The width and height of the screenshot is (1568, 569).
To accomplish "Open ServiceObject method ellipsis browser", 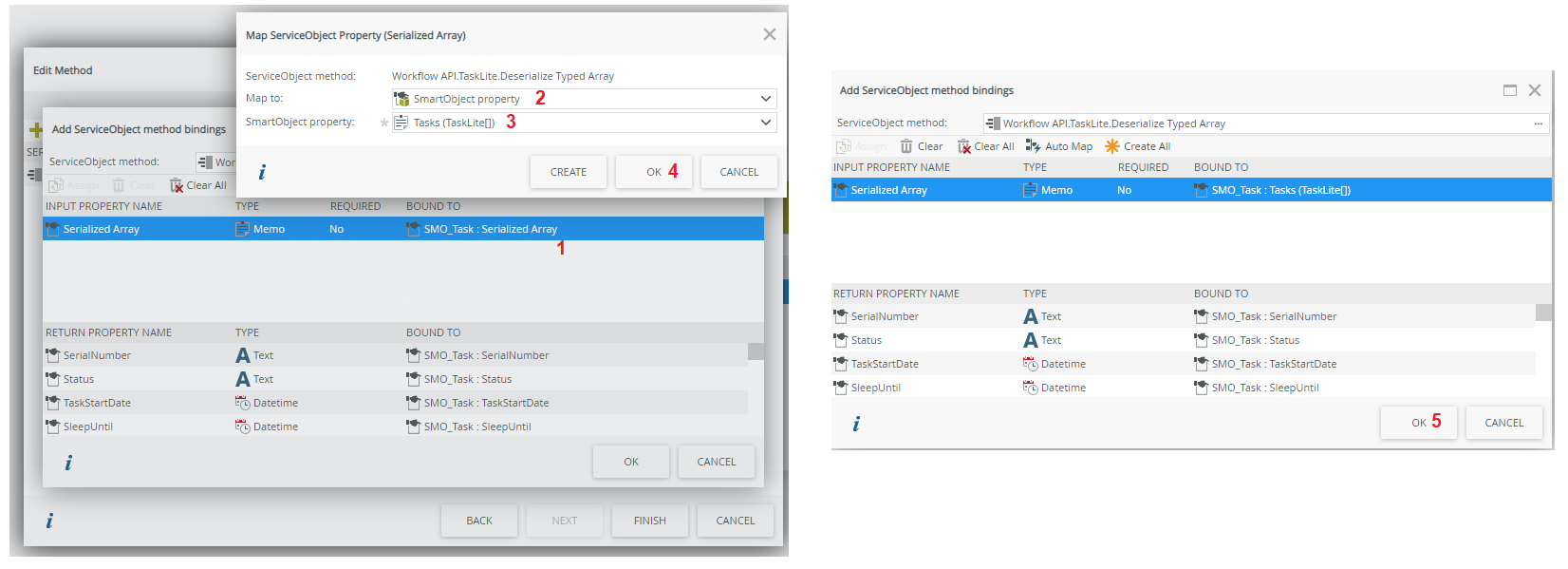I will 1538,123.
